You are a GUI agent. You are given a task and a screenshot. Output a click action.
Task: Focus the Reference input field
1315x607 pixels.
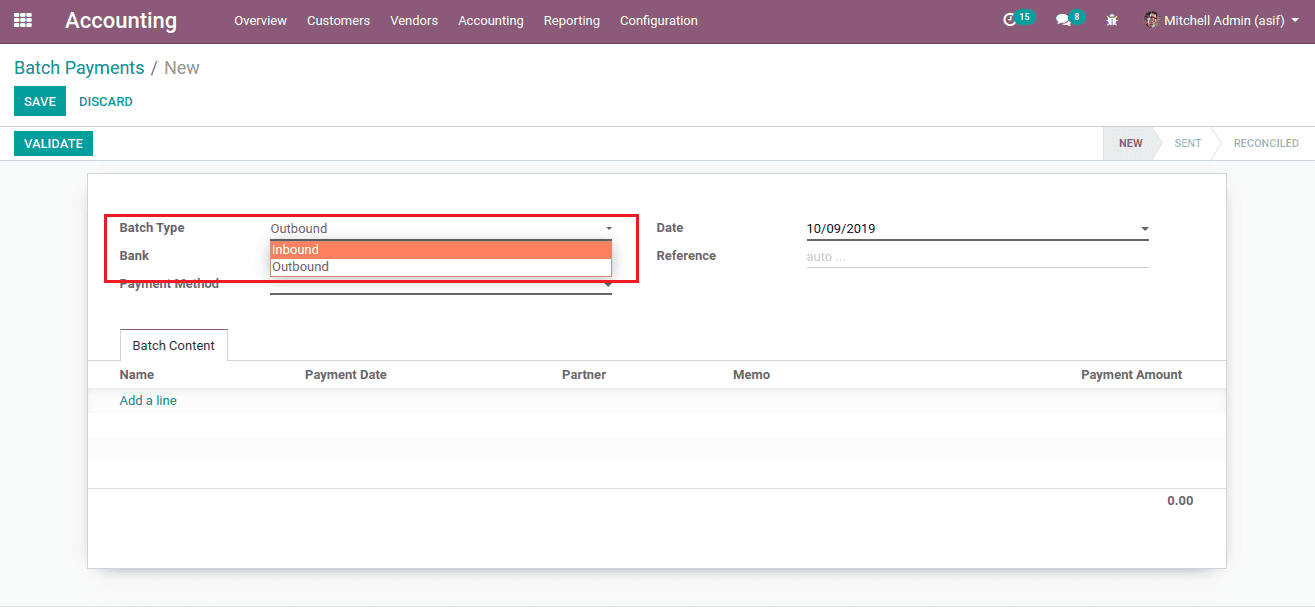point(977,257)
